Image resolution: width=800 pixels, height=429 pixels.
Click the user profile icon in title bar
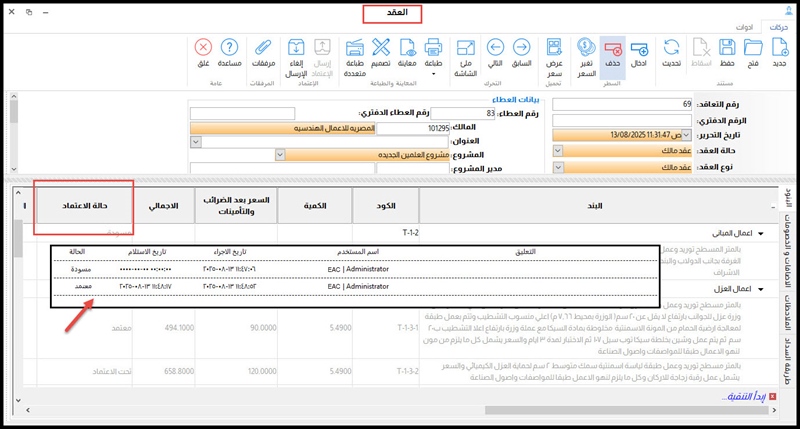click(789, 11)
